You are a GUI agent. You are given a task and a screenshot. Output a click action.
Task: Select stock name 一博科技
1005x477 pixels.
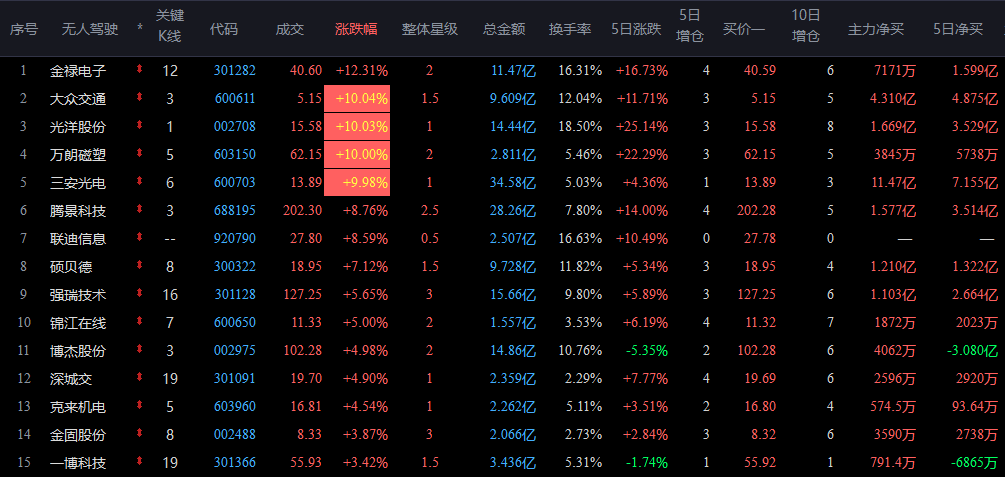tap(78, 462)
